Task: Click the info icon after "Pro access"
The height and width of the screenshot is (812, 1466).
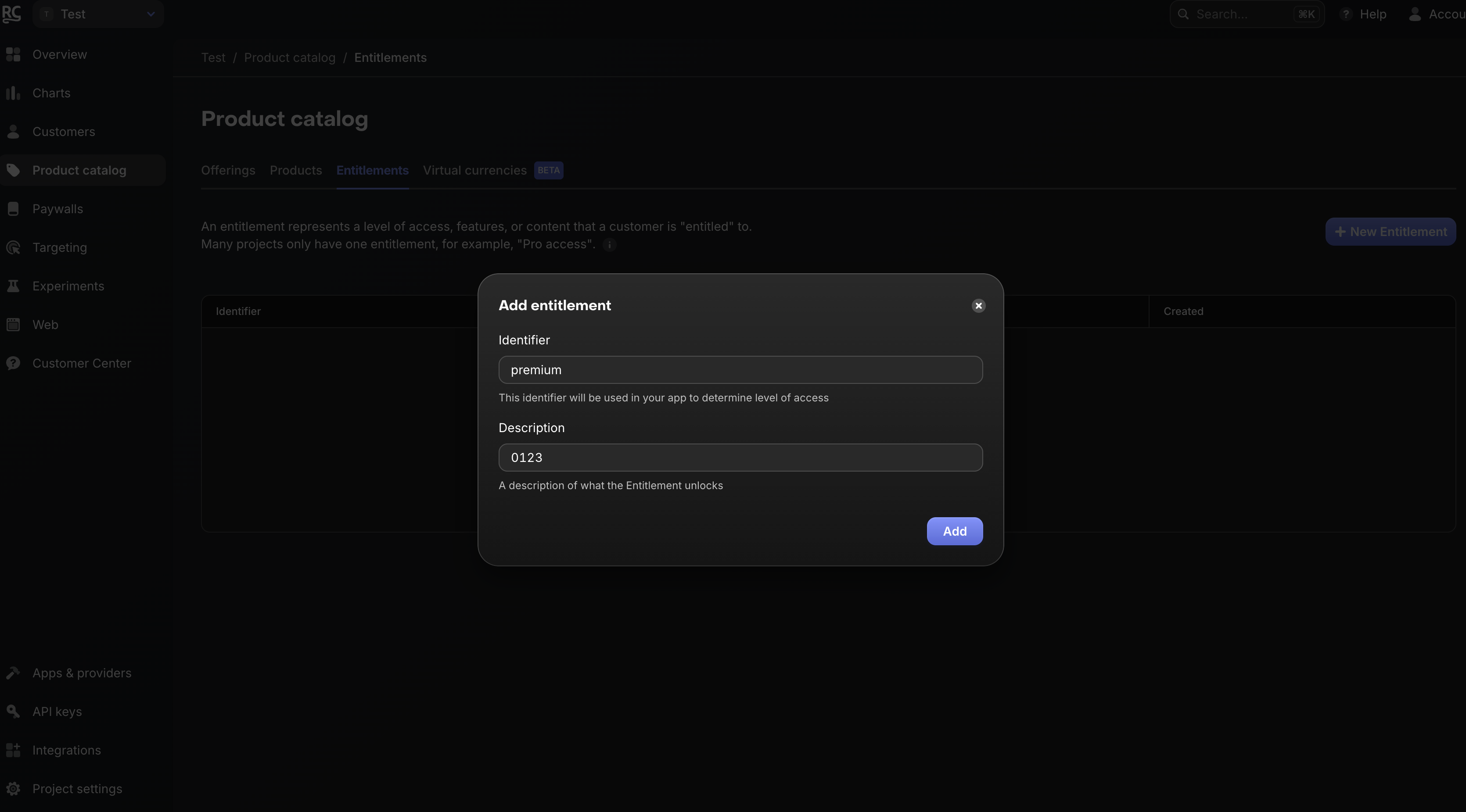Action: (x=609, y=244)
